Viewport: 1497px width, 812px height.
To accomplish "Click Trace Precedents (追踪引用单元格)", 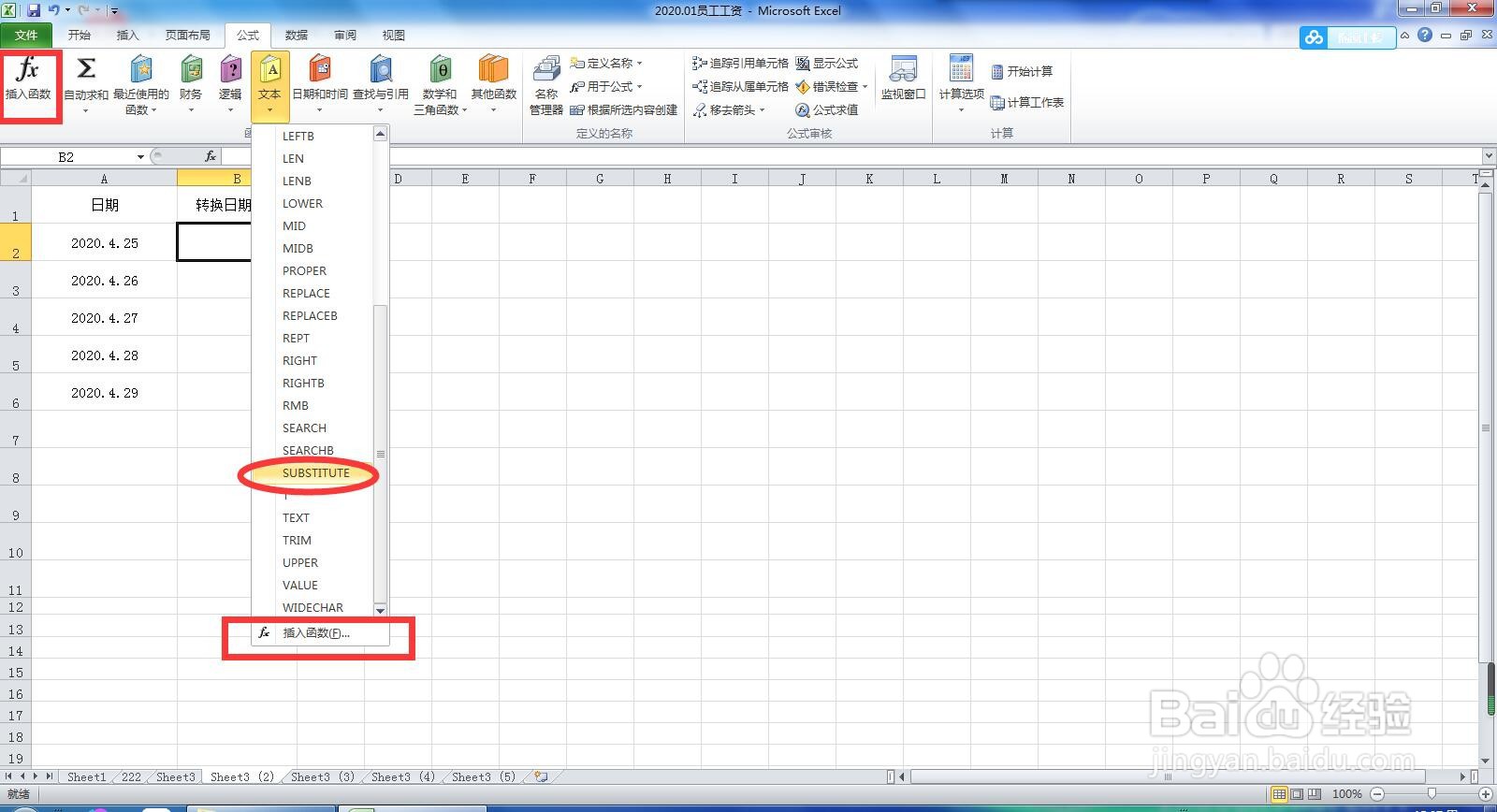I will click(741, 63).
